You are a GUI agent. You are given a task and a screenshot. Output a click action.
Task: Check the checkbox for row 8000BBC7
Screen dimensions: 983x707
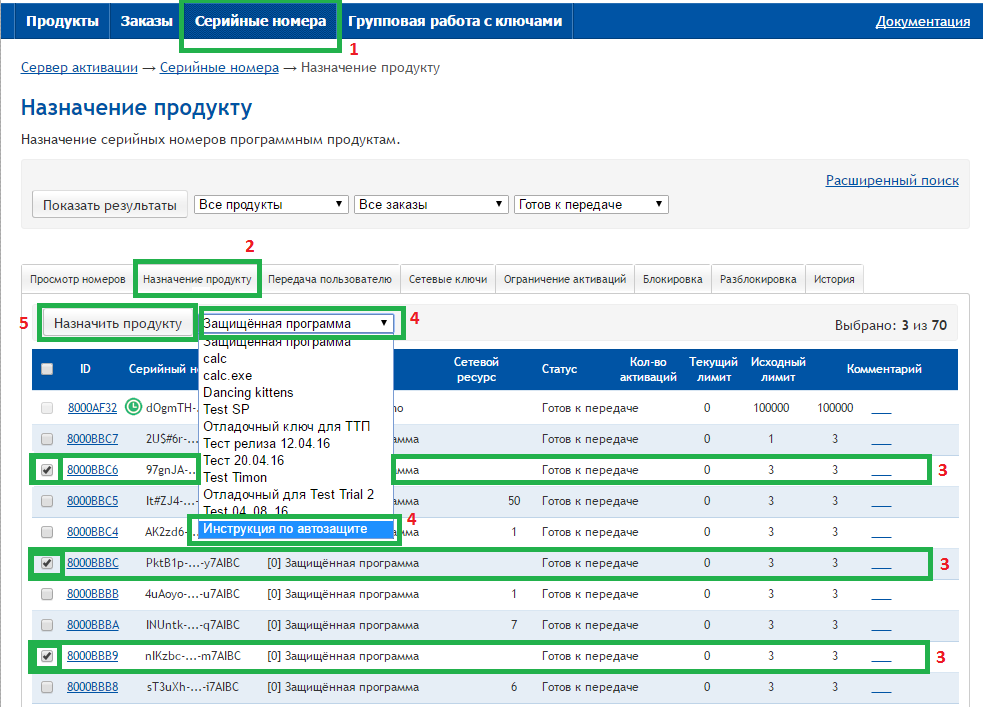(x=47, y=439)
